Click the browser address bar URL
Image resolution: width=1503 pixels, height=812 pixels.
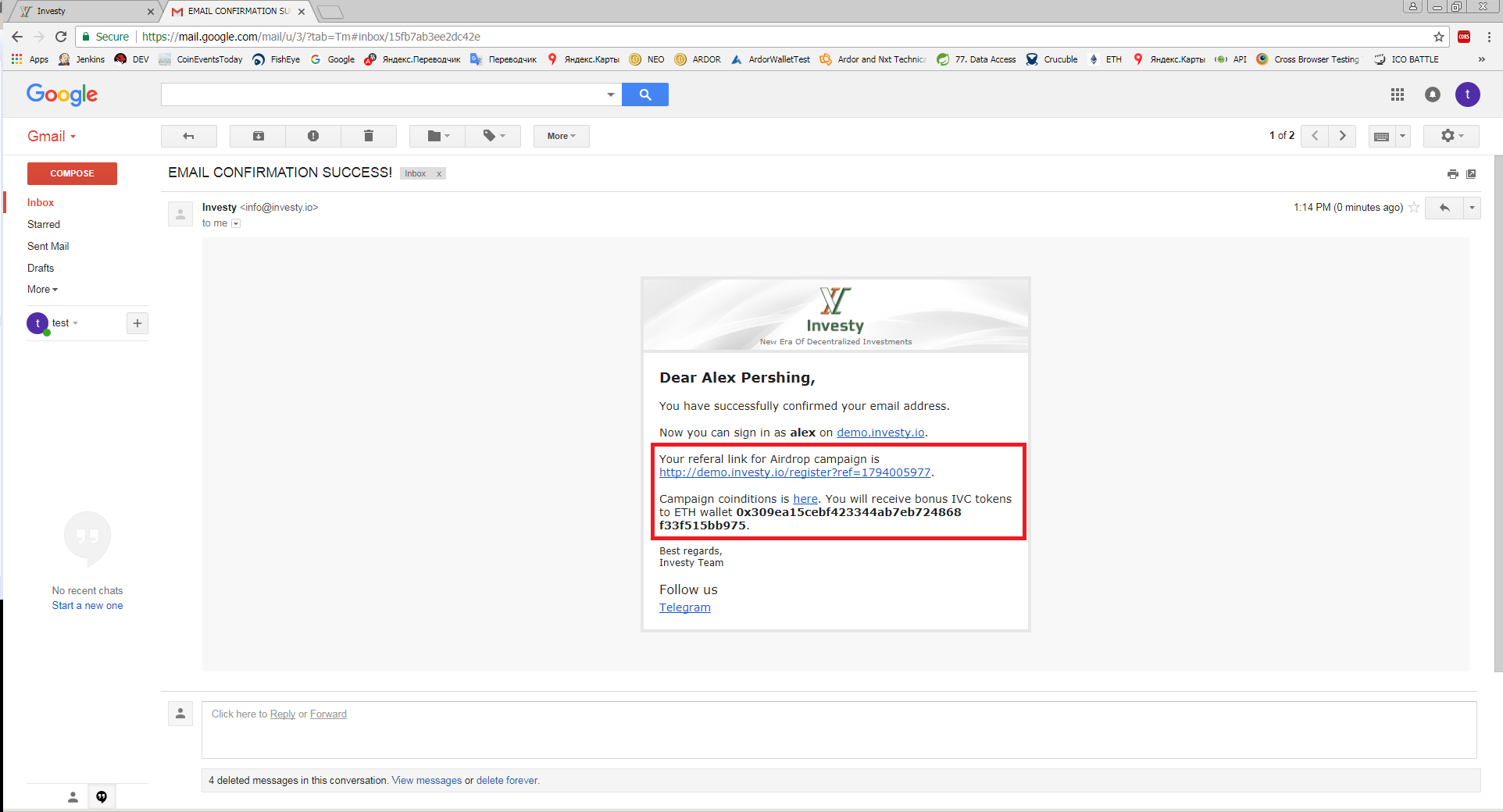click(x=311, y=37)
